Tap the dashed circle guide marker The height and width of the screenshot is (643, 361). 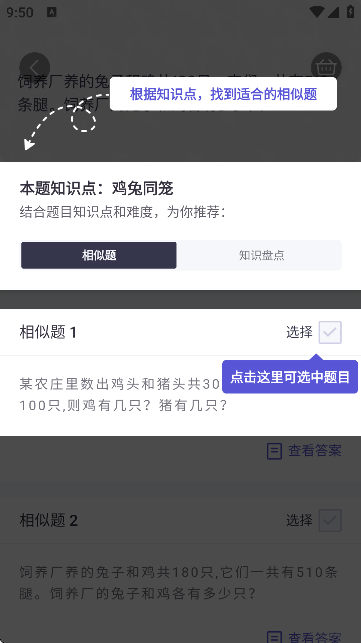(84, 120)
